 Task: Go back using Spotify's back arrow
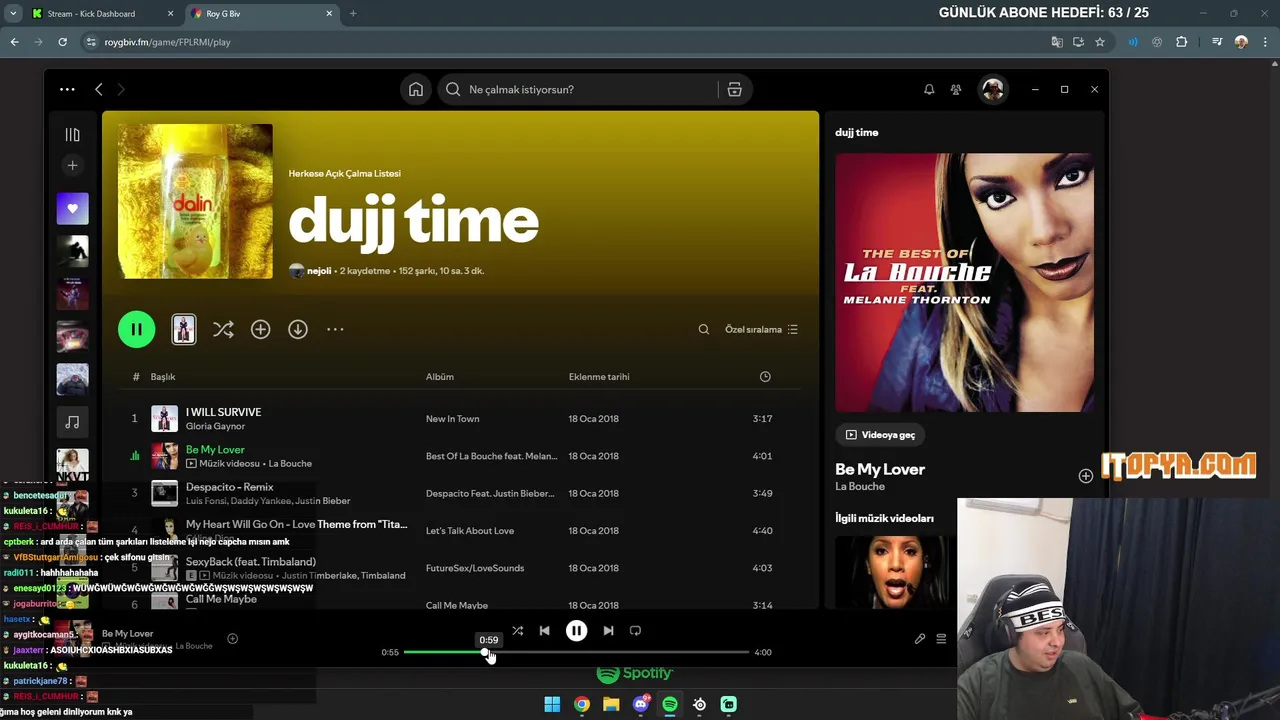[x=98, y=90]
